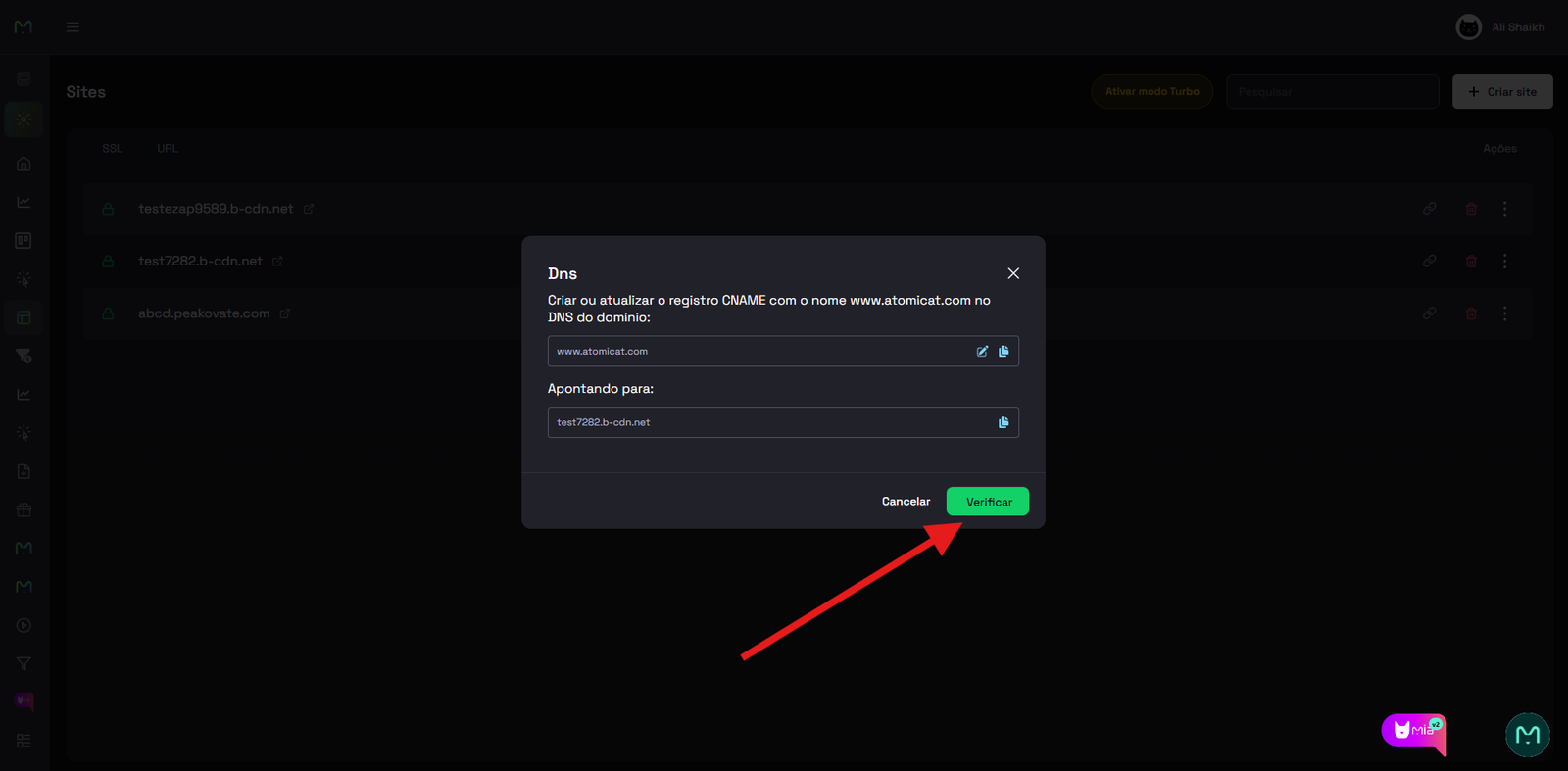This screenshot has height=771, width=1568.
Task: Click the test7282.b-cdn.net site row URL
Action: (200, 261)
